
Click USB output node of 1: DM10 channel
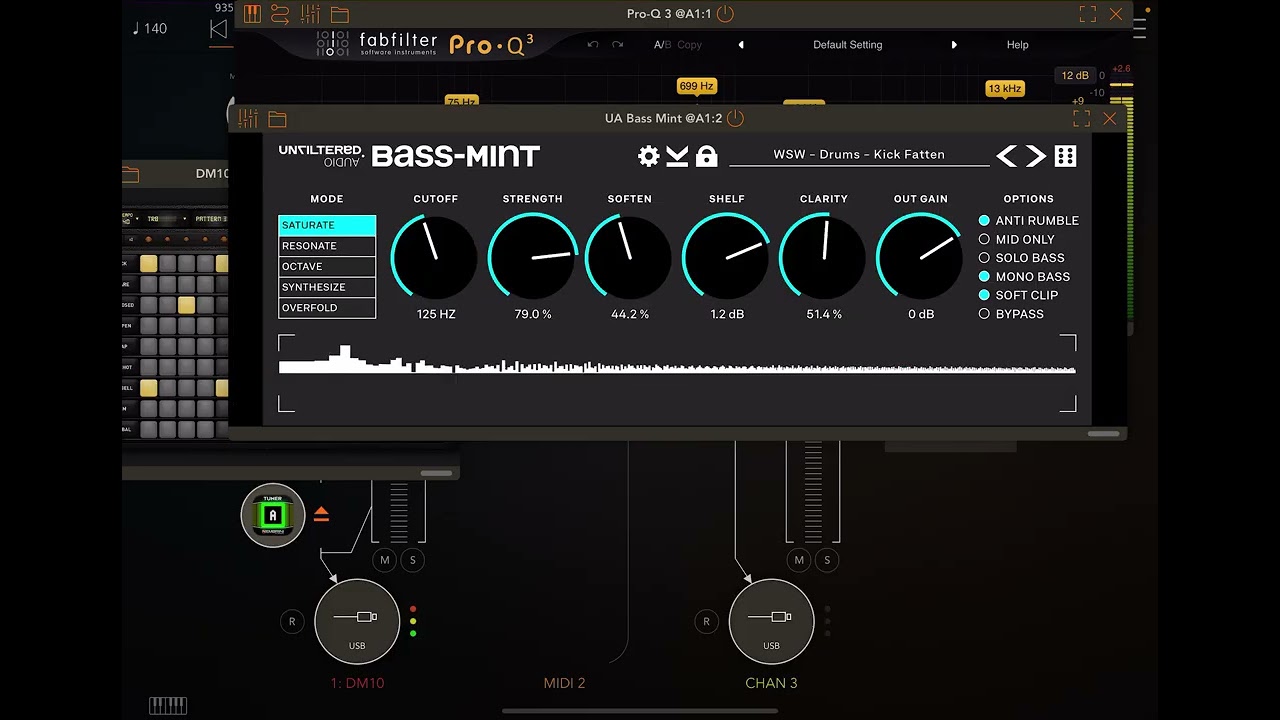(357, 621)
